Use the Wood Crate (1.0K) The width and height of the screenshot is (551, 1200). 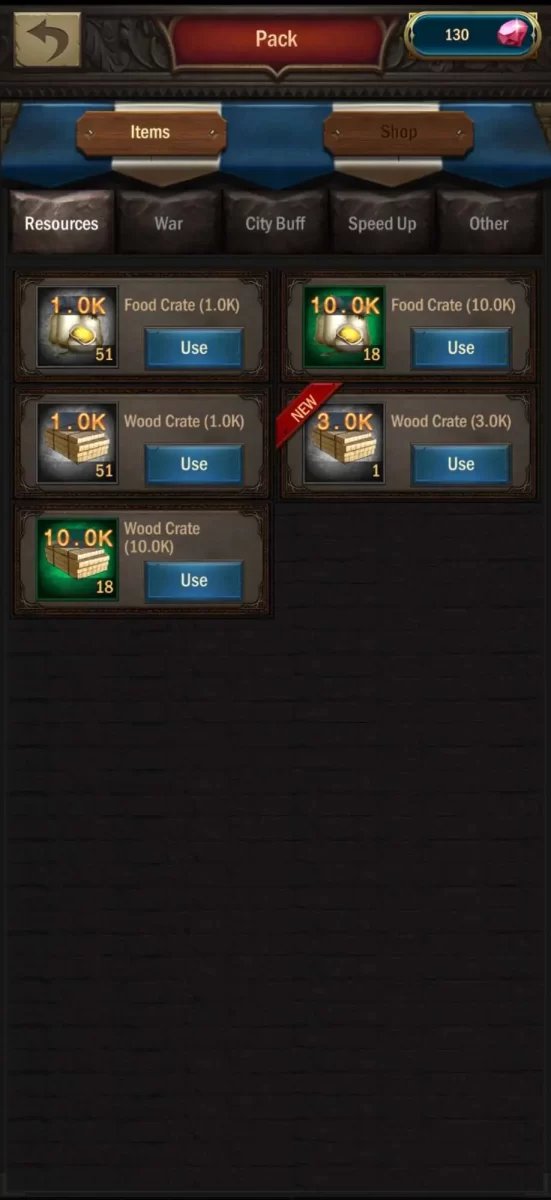[x=194, y=464]
